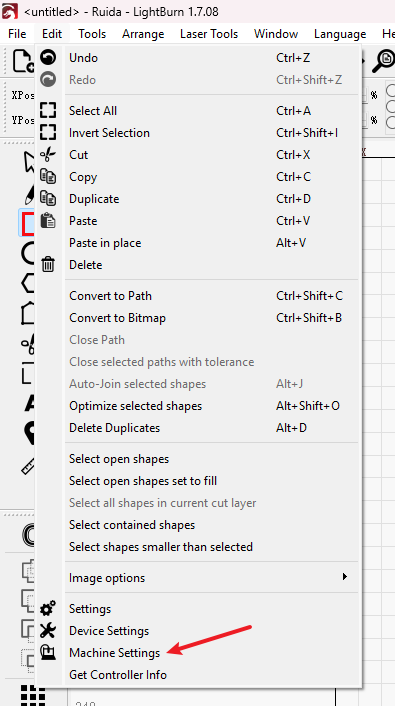395x706 pixels.
Task: Click the Ctrl+V shortcut text
Action: tap(294, 221)
